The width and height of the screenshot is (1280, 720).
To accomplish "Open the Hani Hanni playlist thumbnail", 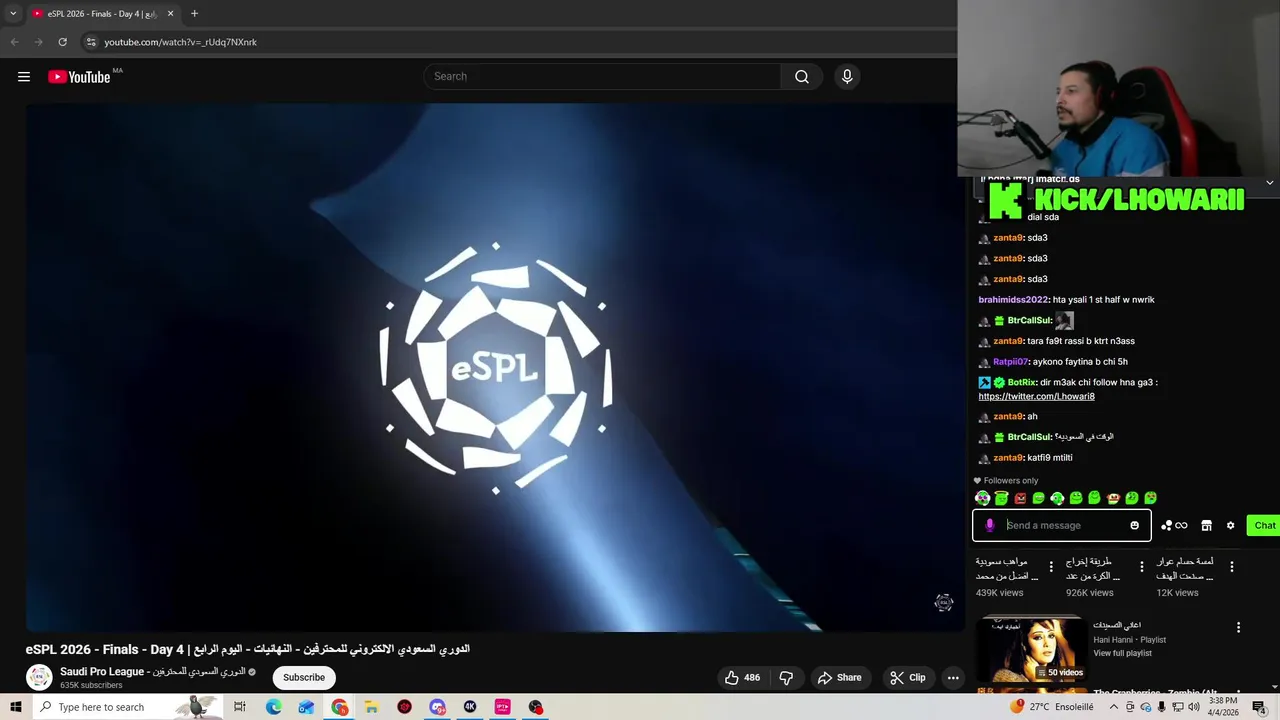I will (1031, 650).
